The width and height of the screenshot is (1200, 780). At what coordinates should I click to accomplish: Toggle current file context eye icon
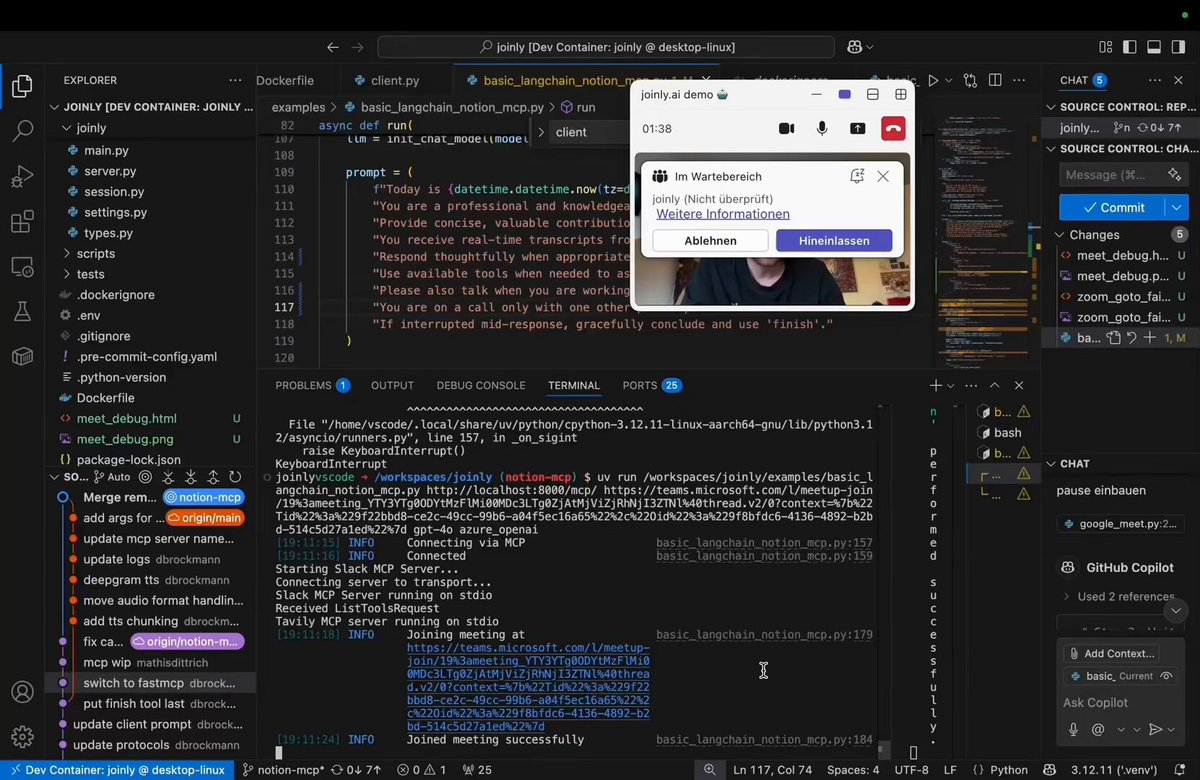[x=1166, y=677]
